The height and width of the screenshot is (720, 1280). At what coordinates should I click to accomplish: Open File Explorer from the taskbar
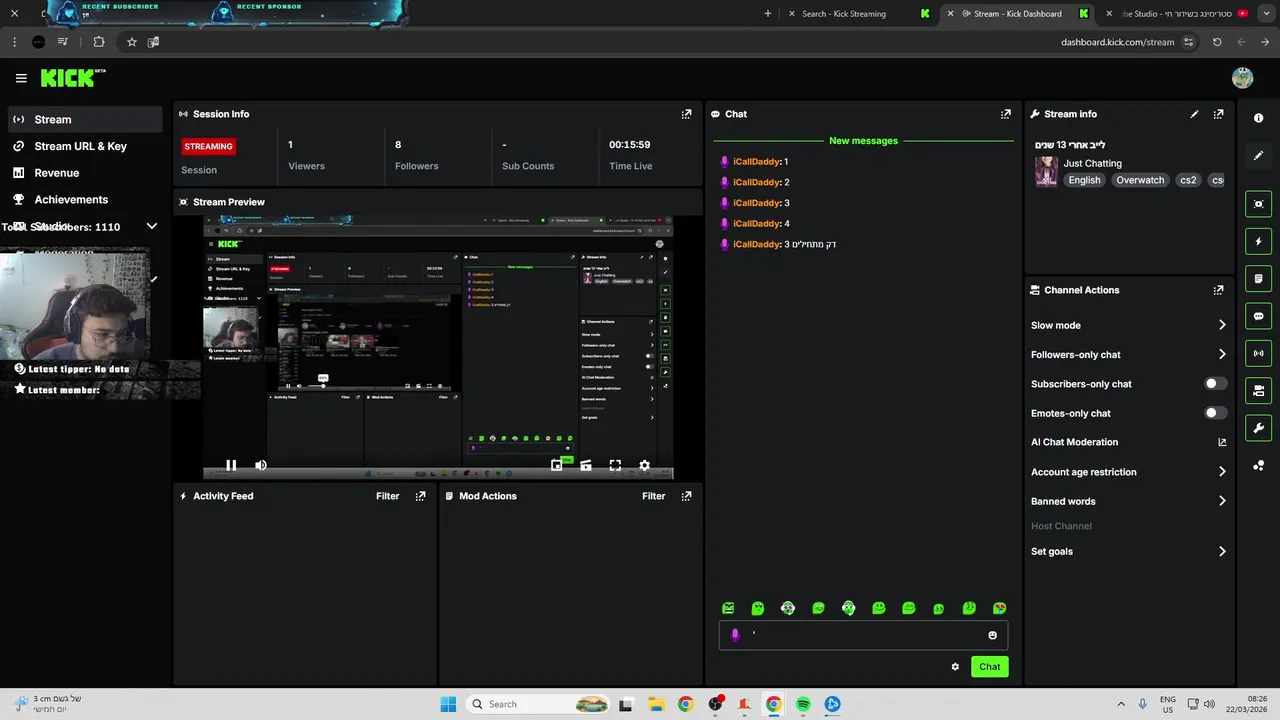click(x=656, y=704)
